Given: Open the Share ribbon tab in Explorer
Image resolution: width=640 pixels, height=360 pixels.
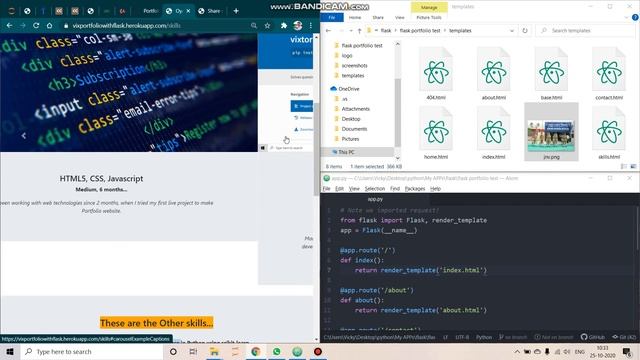Looking at the screenshot, I should 378,18.
